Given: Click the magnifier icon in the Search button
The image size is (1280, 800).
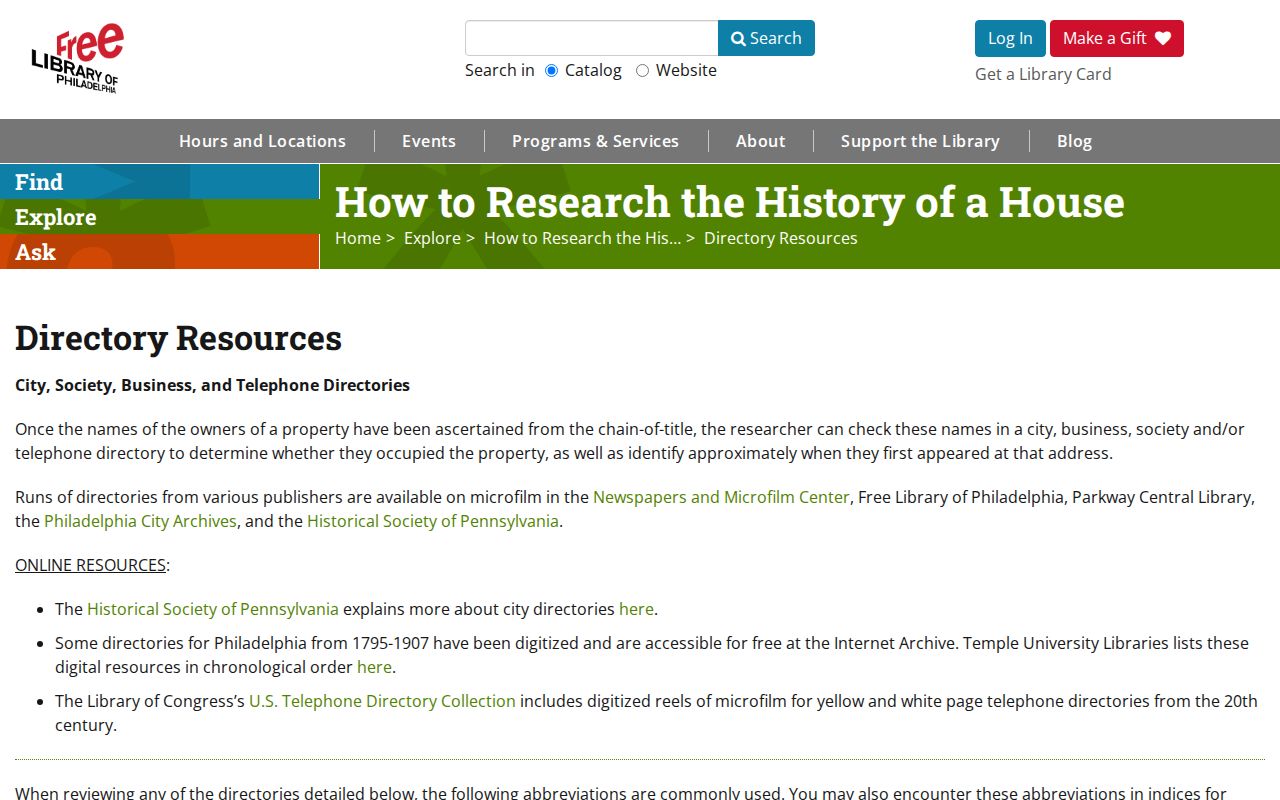Looking at the screenshot, I should coord(738,39).
